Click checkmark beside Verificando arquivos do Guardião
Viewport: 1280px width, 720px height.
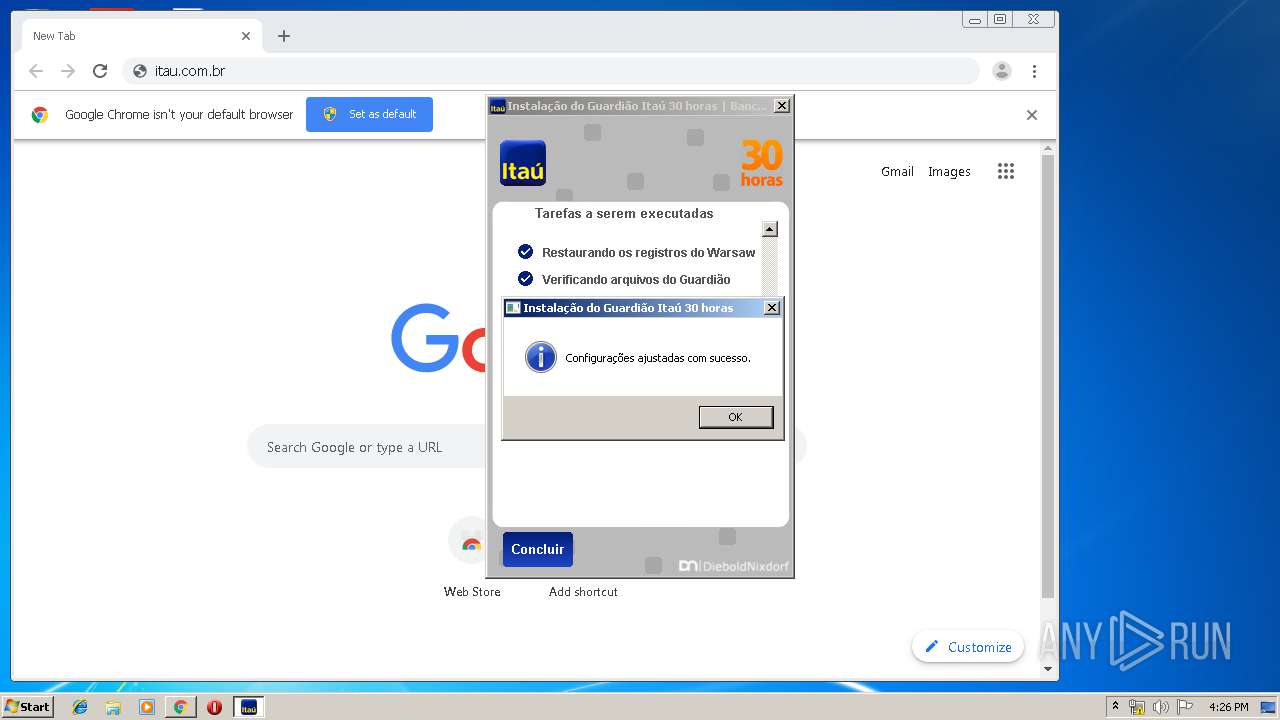coord(525,278)
